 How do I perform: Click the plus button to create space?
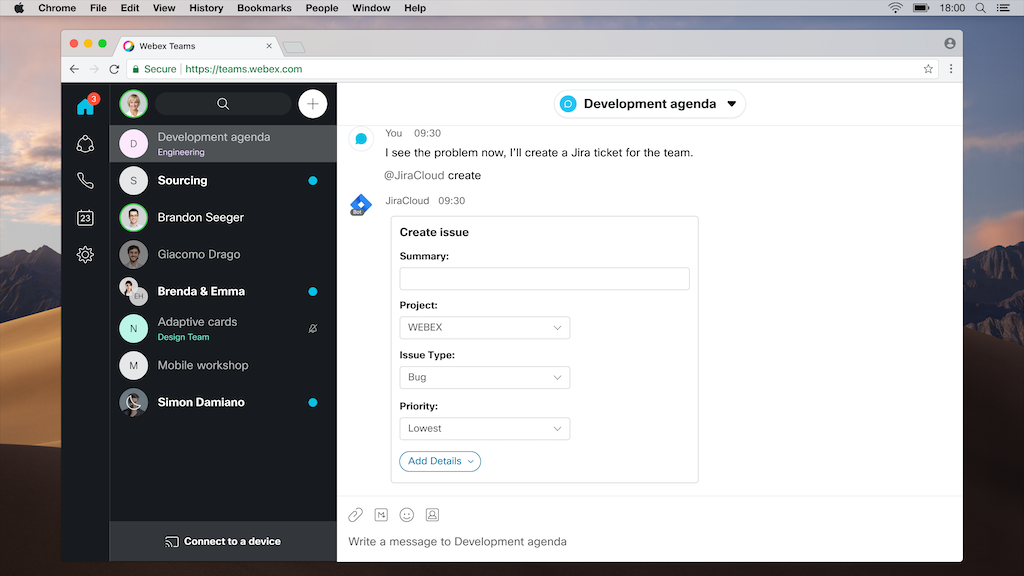click(313, 104)
